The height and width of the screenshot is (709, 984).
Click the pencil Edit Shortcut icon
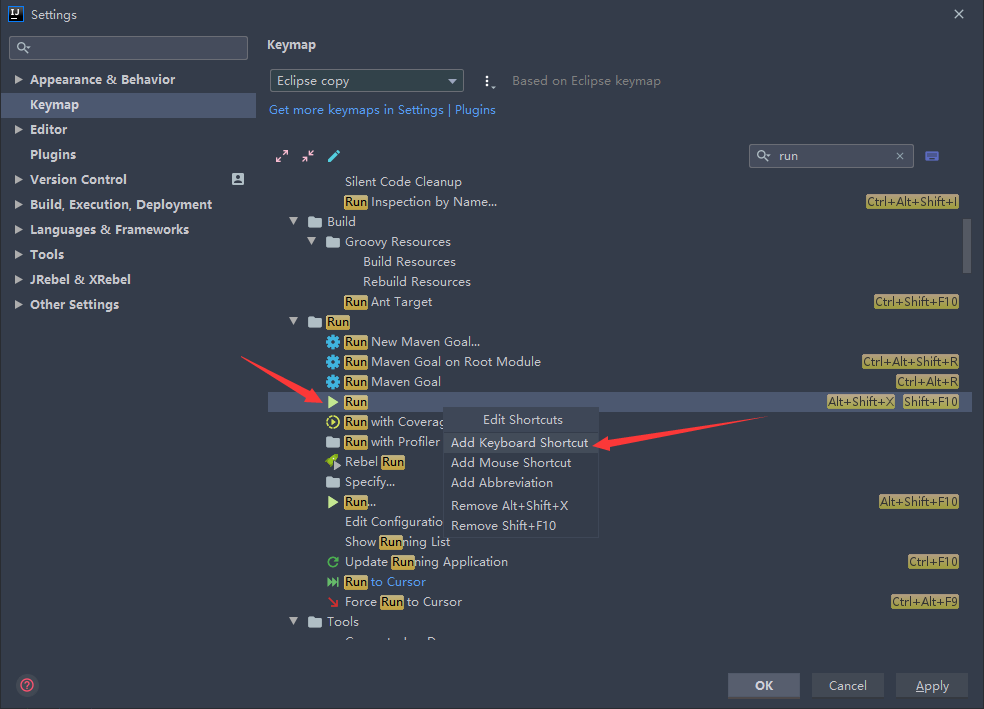tap(334, 156)
